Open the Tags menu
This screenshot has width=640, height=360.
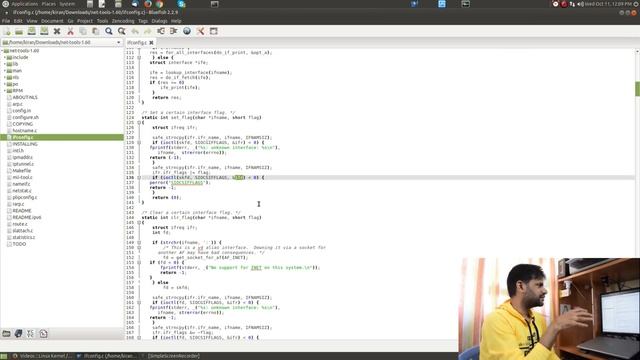143,21
